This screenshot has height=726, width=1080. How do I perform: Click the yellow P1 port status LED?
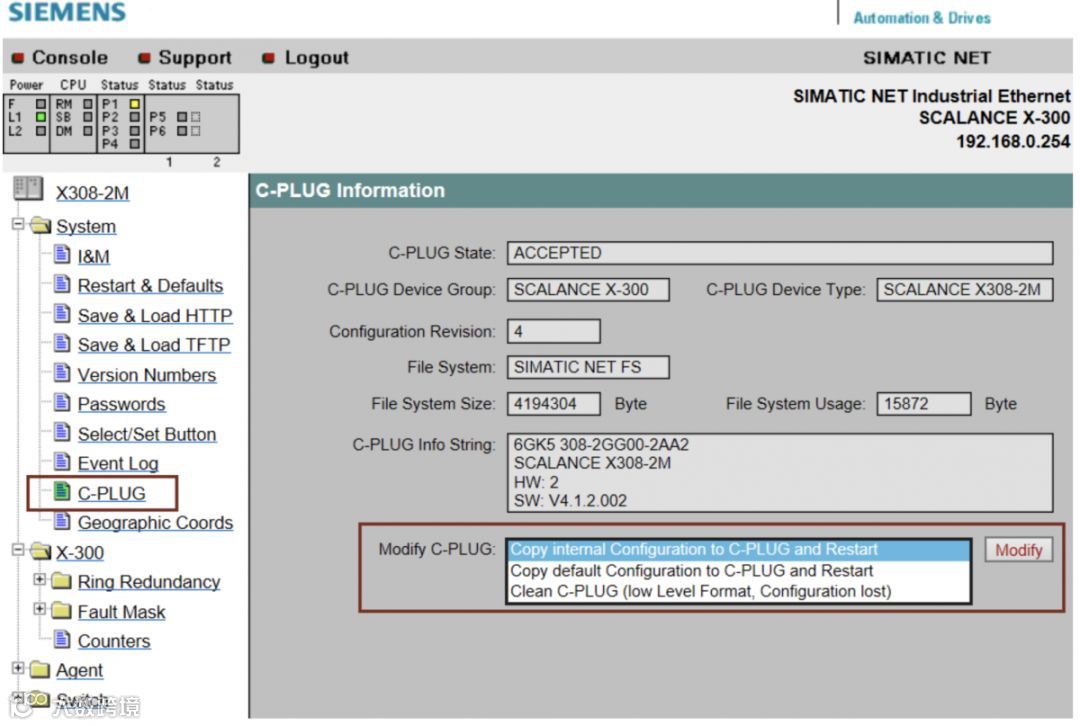(135, 104)
